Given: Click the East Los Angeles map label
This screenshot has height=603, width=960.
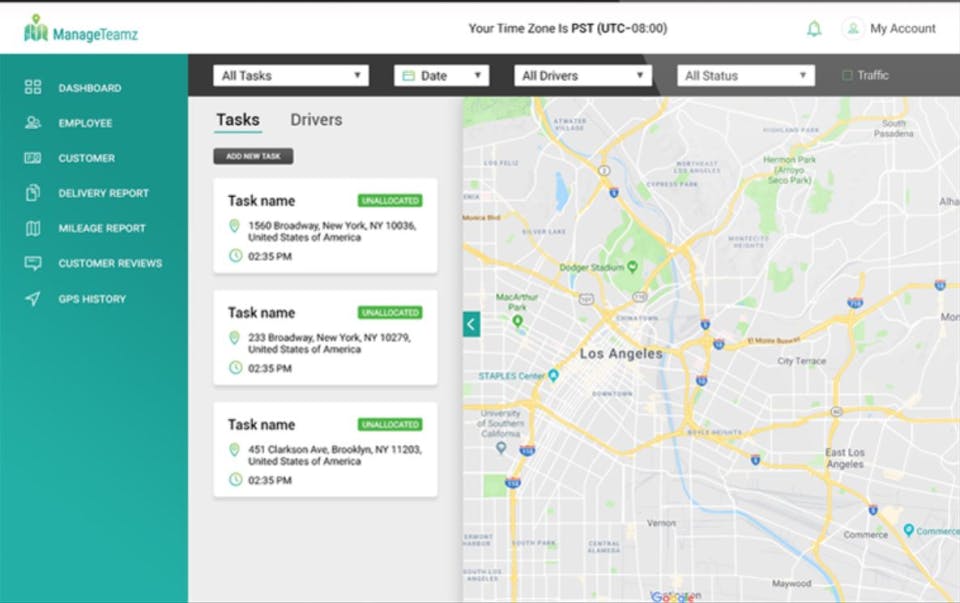Looking at the screenshot, I should pos(845,458).
